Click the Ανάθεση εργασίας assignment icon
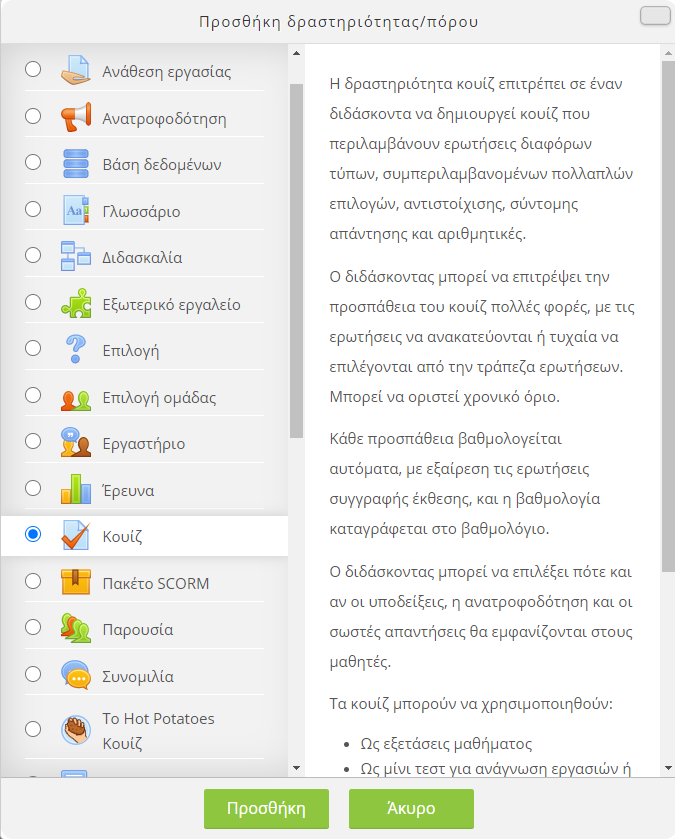 75,70
